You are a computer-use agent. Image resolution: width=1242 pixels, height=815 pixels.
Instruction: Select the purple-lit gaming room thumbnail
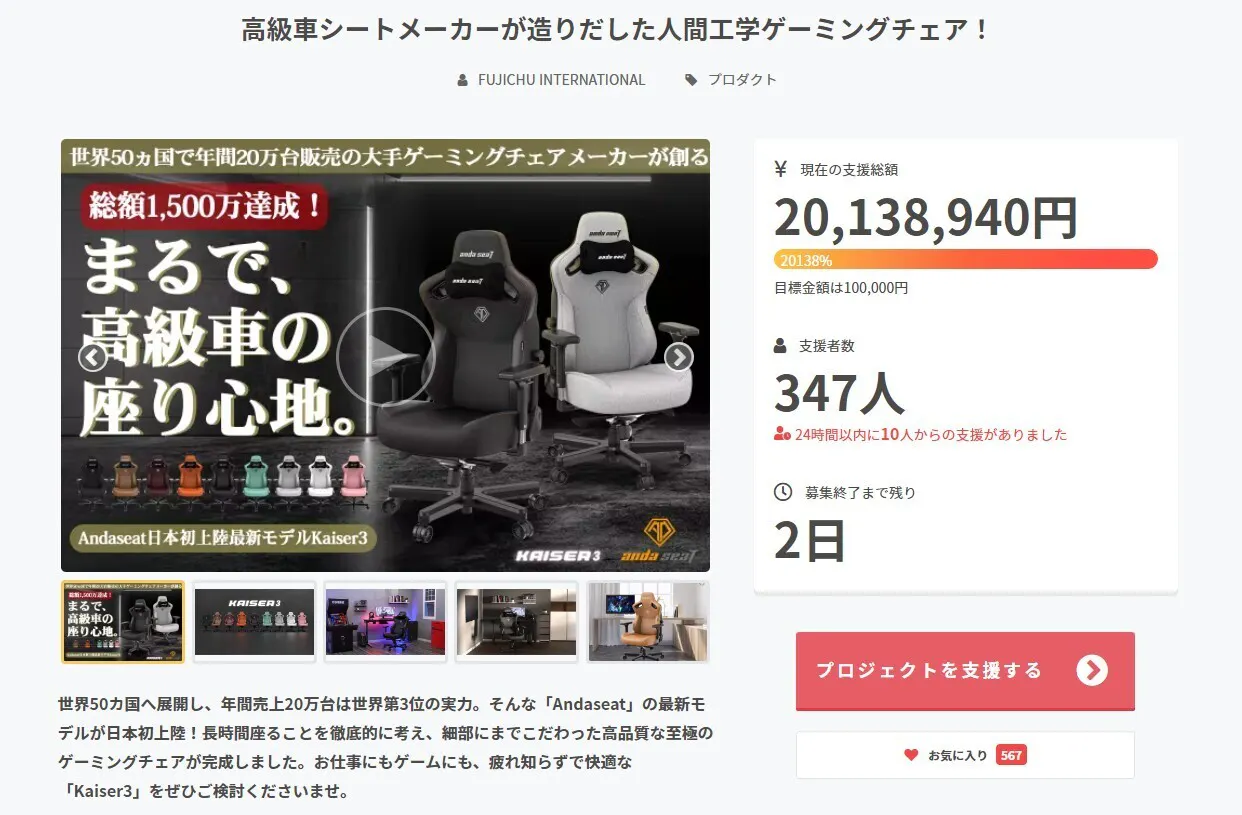coord(385,622)
